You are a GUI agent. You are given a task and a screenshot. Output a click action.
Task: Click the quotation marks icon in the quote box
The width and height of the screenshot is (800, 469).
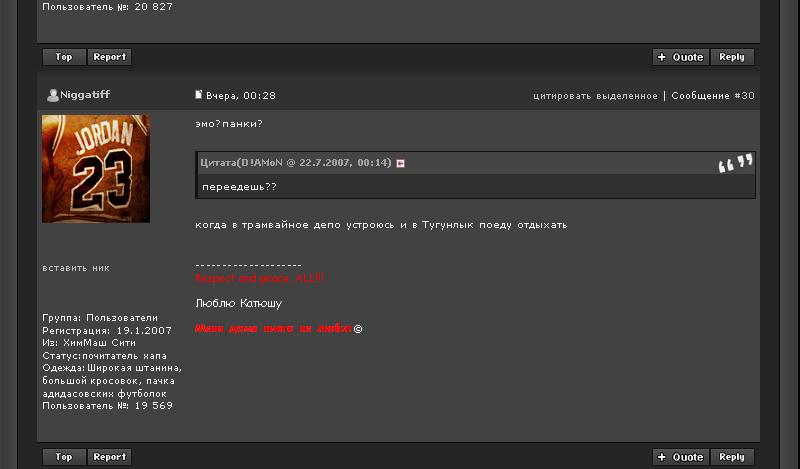coord(735,163)
